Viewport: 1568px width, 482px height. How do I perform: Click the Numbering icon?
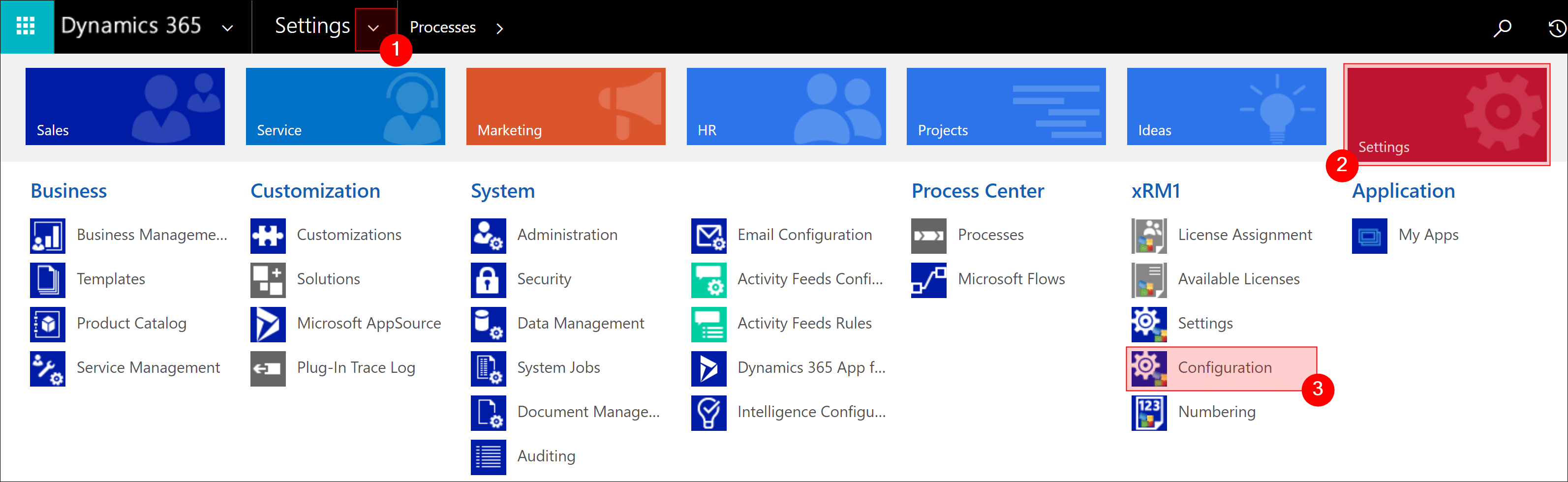pos(1149,413)
